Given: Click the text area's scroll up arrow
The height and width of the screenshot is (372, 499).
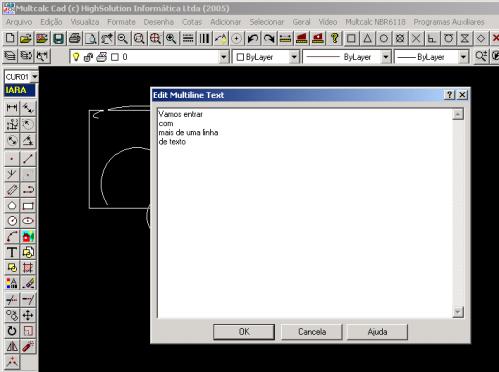Looking at the screenshot, I should click(458, 114).
